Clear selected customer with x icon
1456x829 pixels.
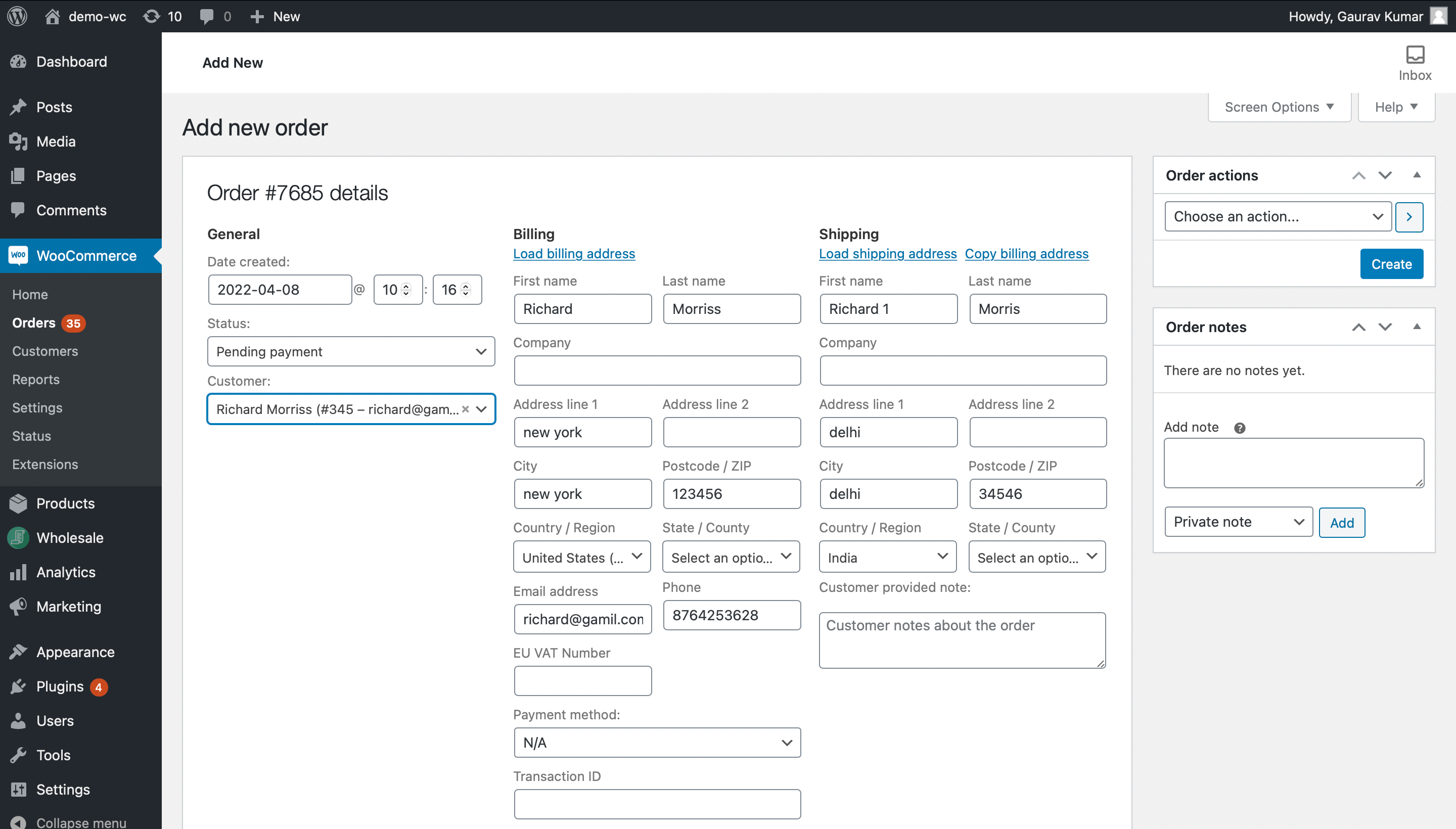(465, 409)
